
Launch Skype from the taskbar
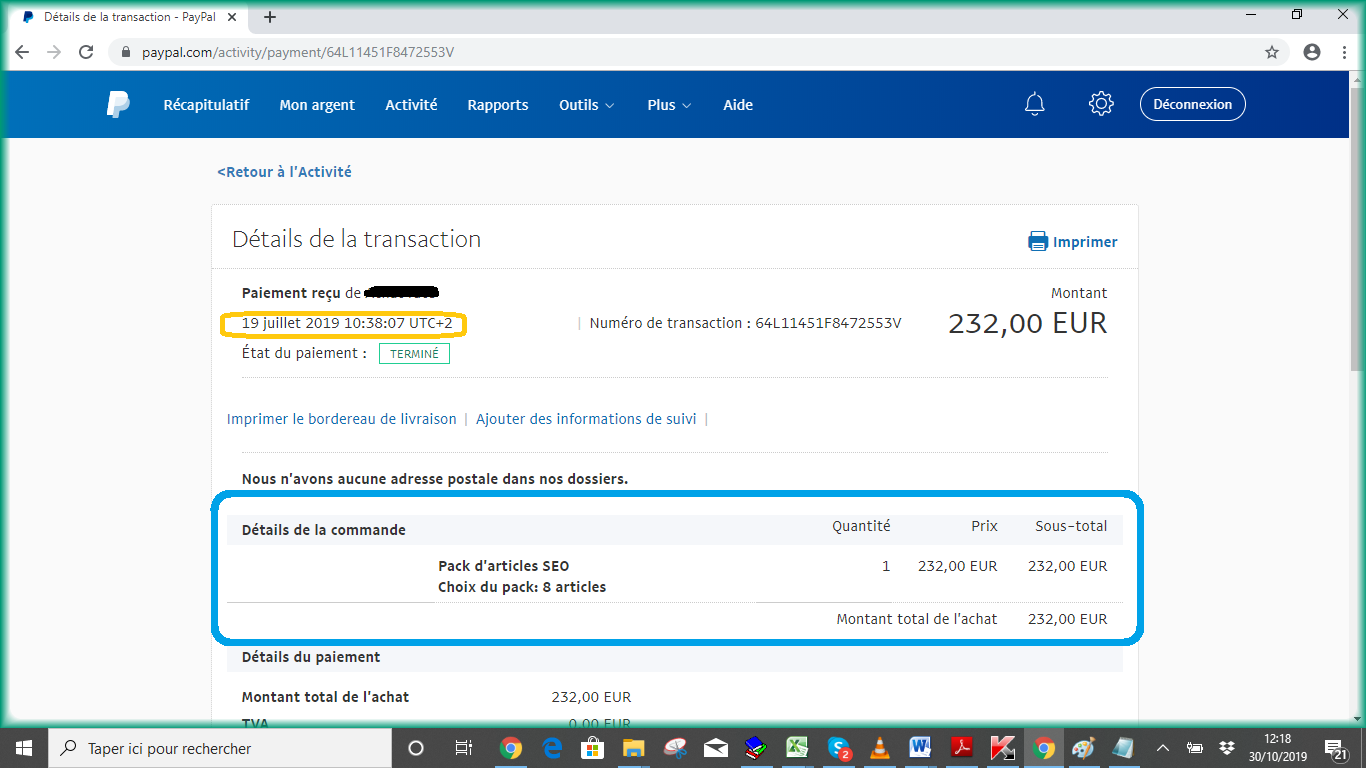(839, 748)
